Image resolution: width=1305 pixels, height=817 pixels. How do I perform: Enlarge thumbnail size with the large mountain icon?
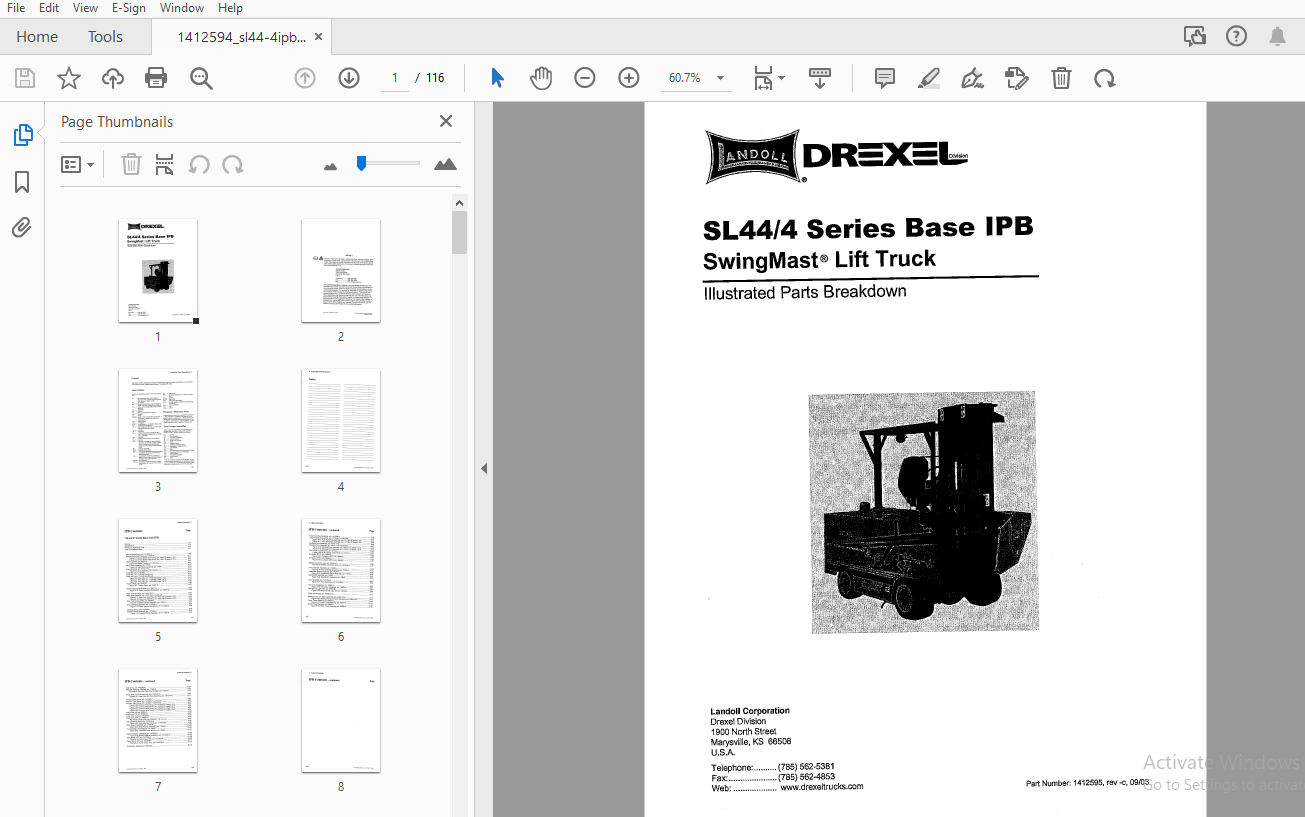[445, 164]
